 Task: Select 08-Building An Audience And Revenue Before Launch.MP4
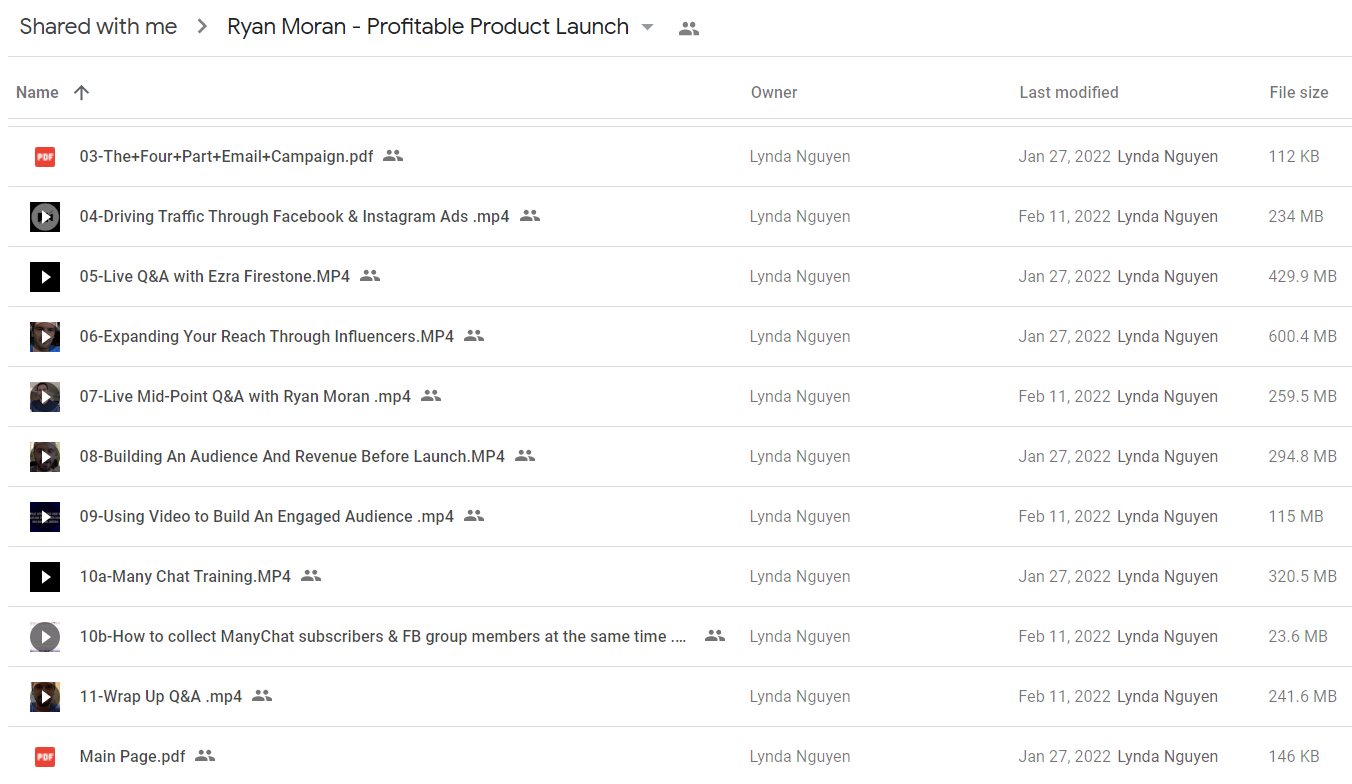[293, 456]
